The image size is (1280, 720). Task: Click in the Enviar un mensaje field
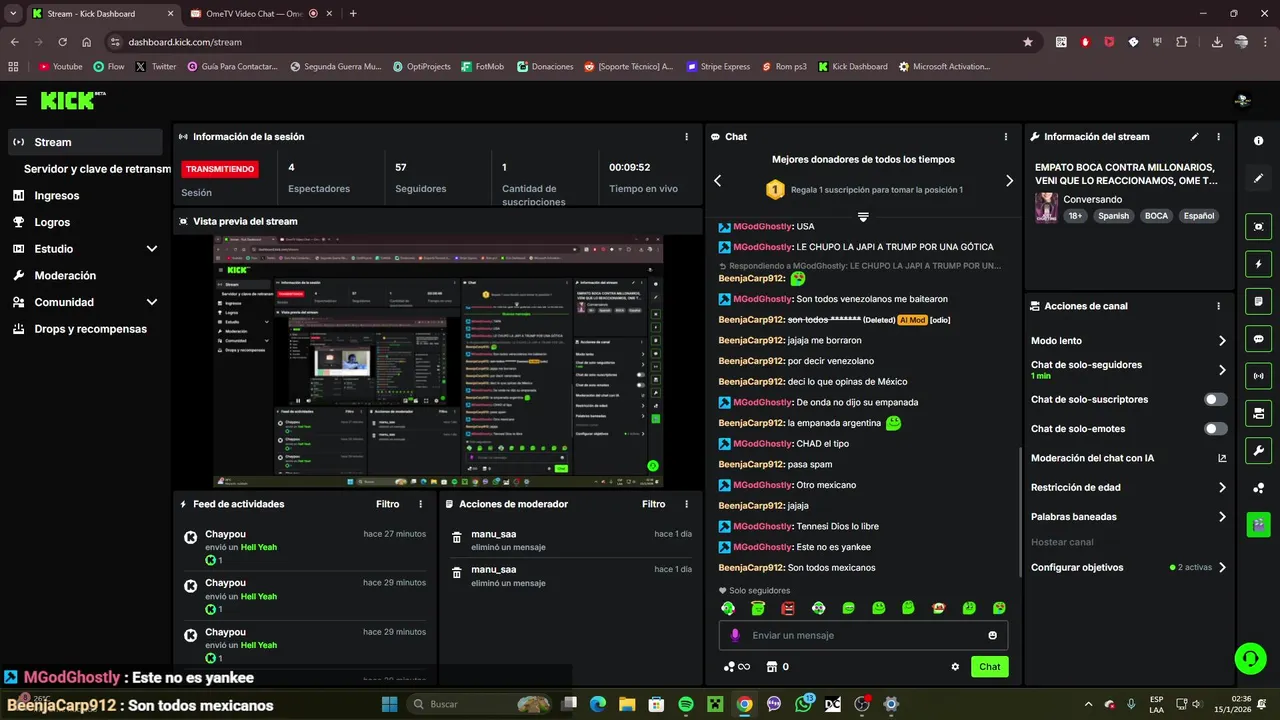pyautogui.click(x=863, y=635)
